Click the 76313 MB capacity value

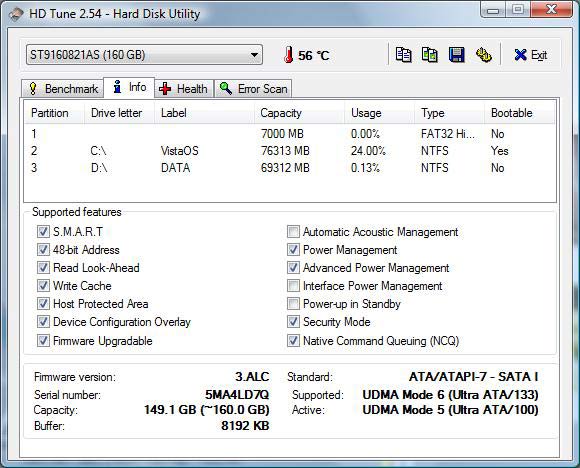pyautogui.click(x=285, y=151)
